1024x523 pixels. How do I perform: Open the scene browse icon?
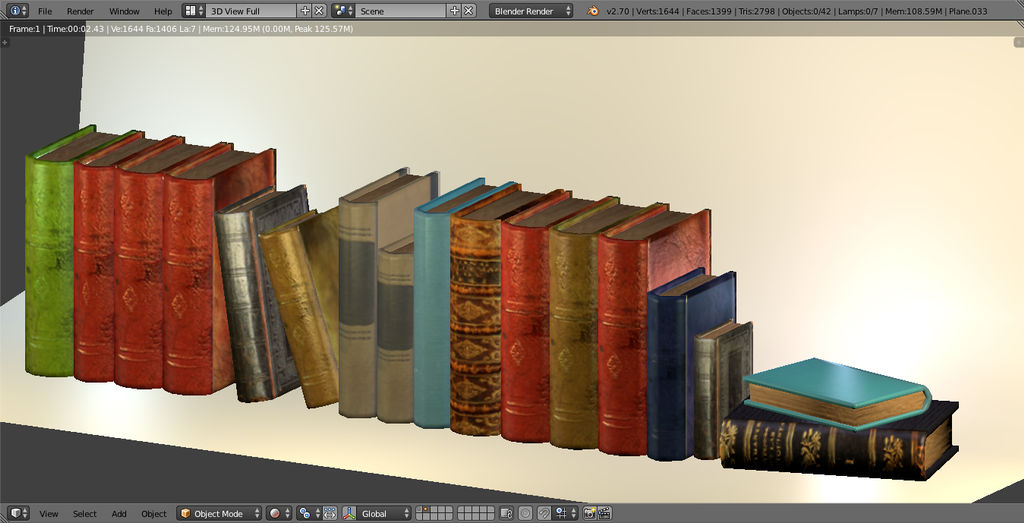[343, 10]
